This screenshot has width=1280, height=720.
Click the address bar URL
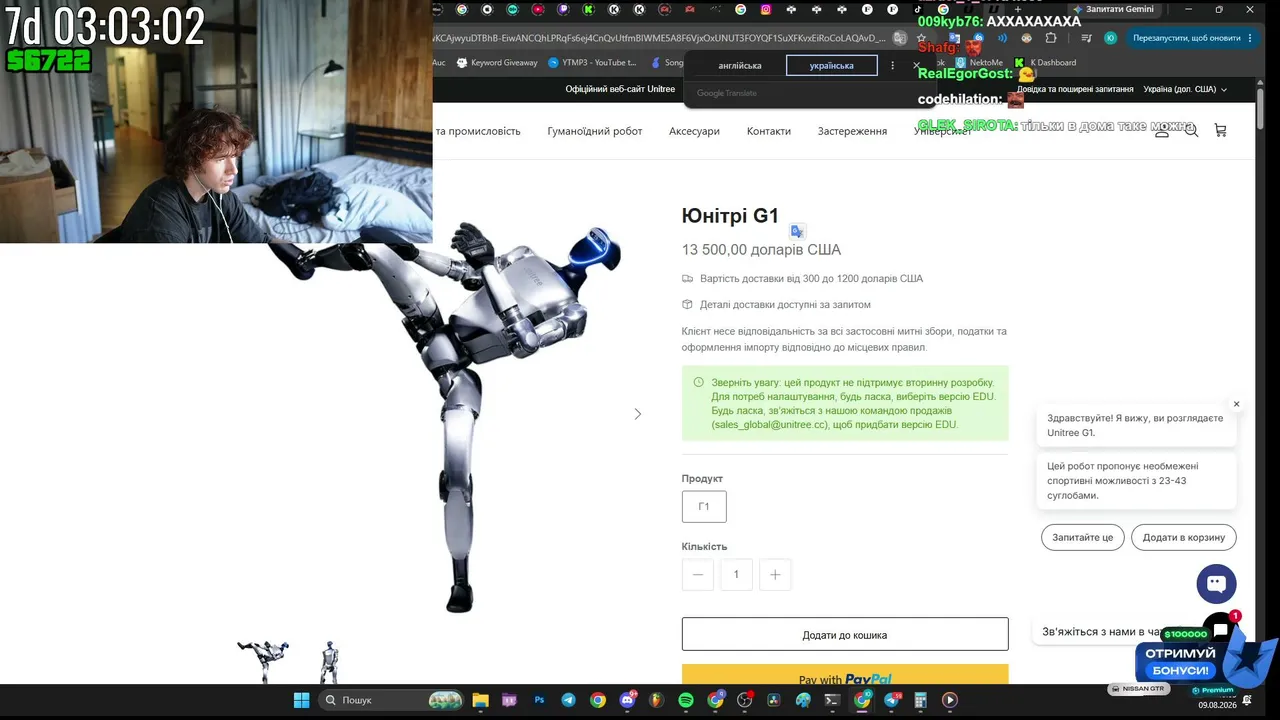coord(660,38)
